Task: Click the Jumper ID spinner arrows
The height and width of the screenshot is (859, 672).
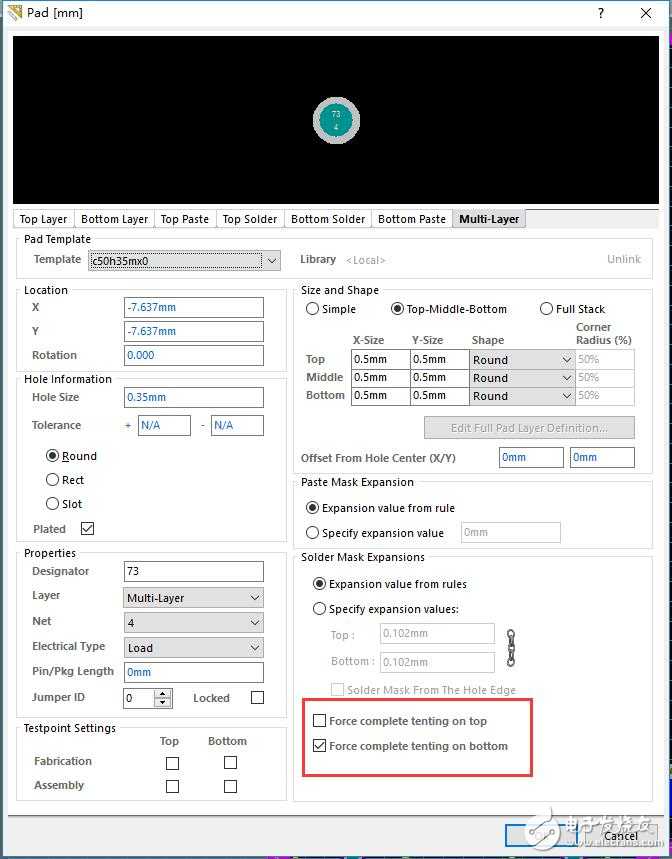Action: 163,698
